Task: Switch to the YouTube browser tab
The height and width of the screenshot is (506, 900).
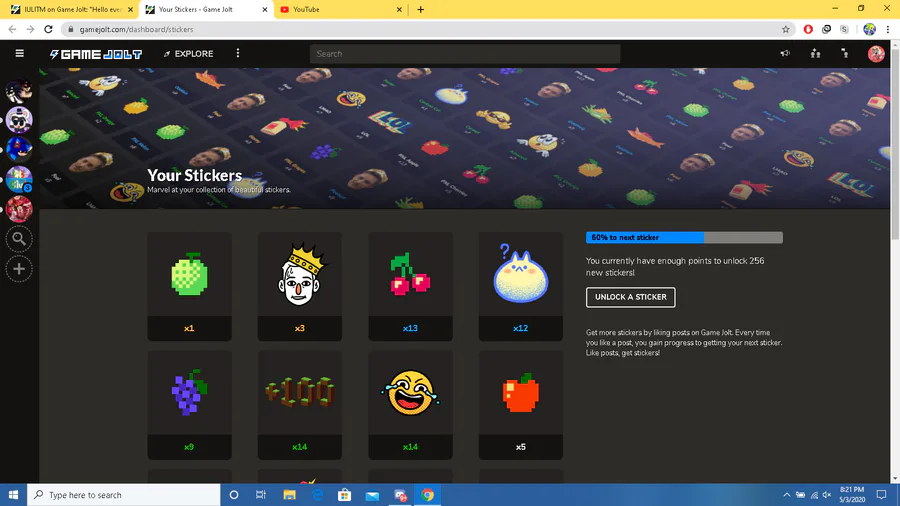Action: pos(339,9)
